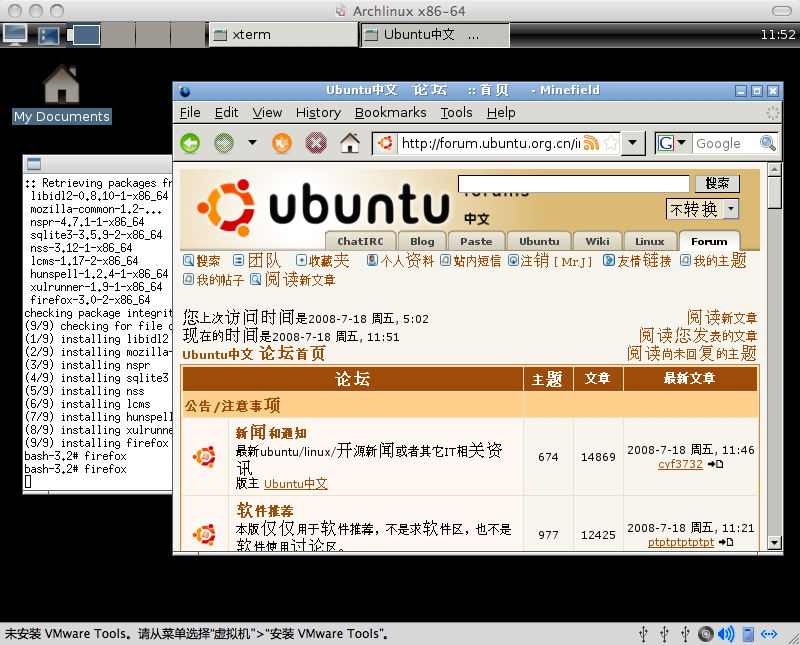The height and width of the screenshot is (645, 800).
Task: Click the 阅读您发表的文章 link
Action: tap(698, 335)
